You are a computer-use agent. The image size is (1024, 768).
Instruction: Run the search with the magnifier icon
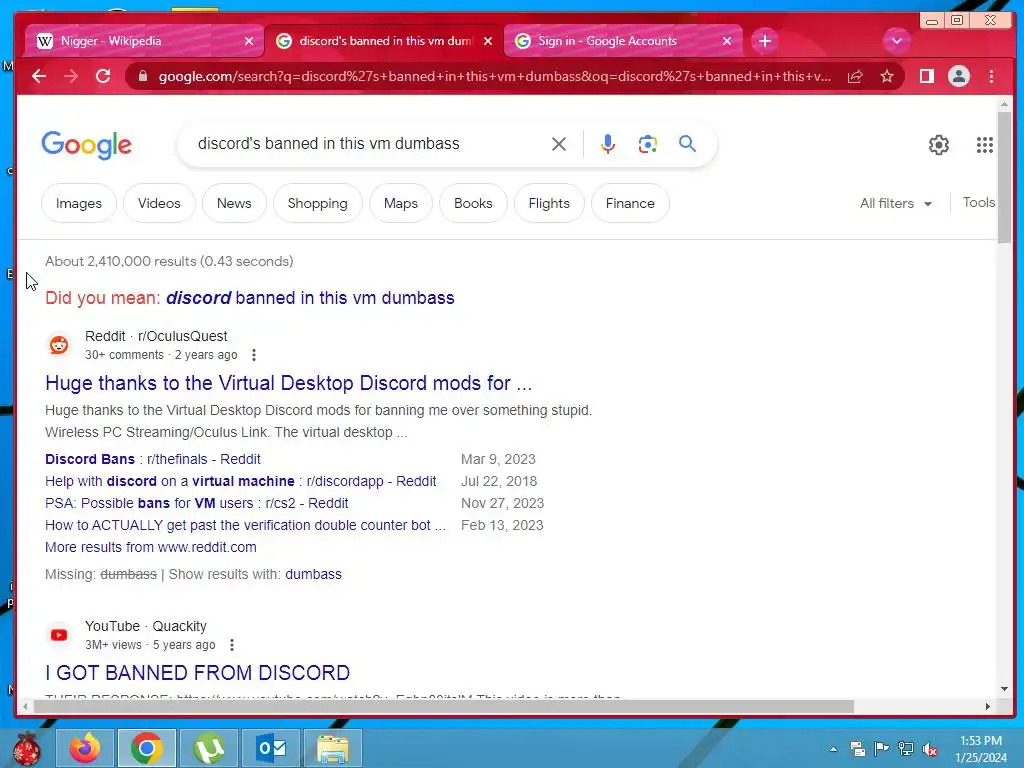click(687, 143)
